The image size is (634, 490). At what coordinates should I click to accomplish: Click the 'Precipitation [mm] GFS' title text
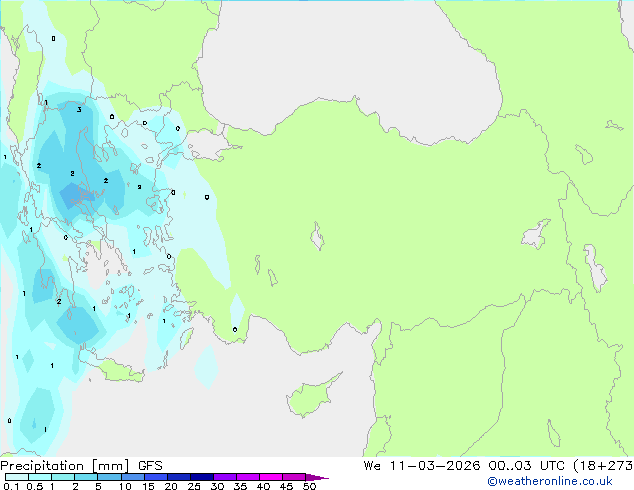point(81,466)
